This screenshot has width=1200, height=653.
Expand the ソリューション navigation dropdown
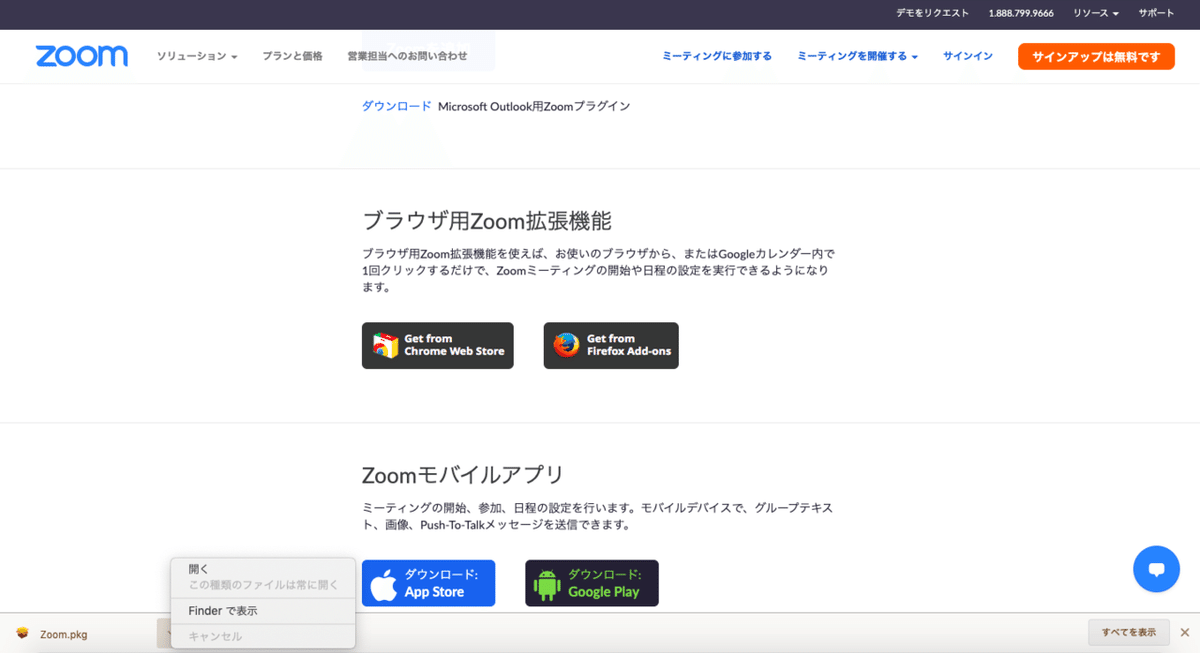[197, 57]
